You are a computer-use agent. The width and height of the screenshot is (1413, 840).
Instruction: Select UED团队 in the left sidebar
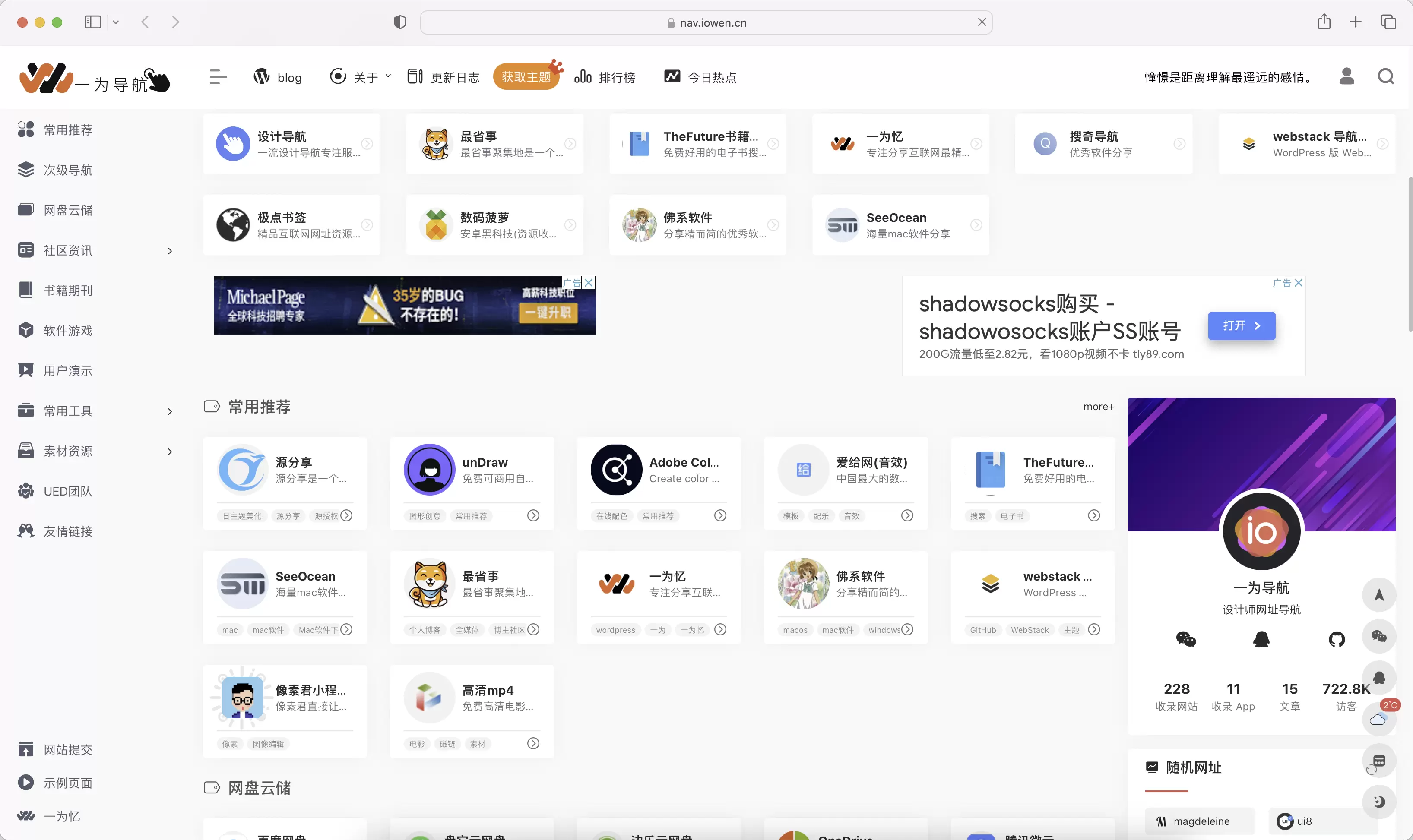click(55, 491)
